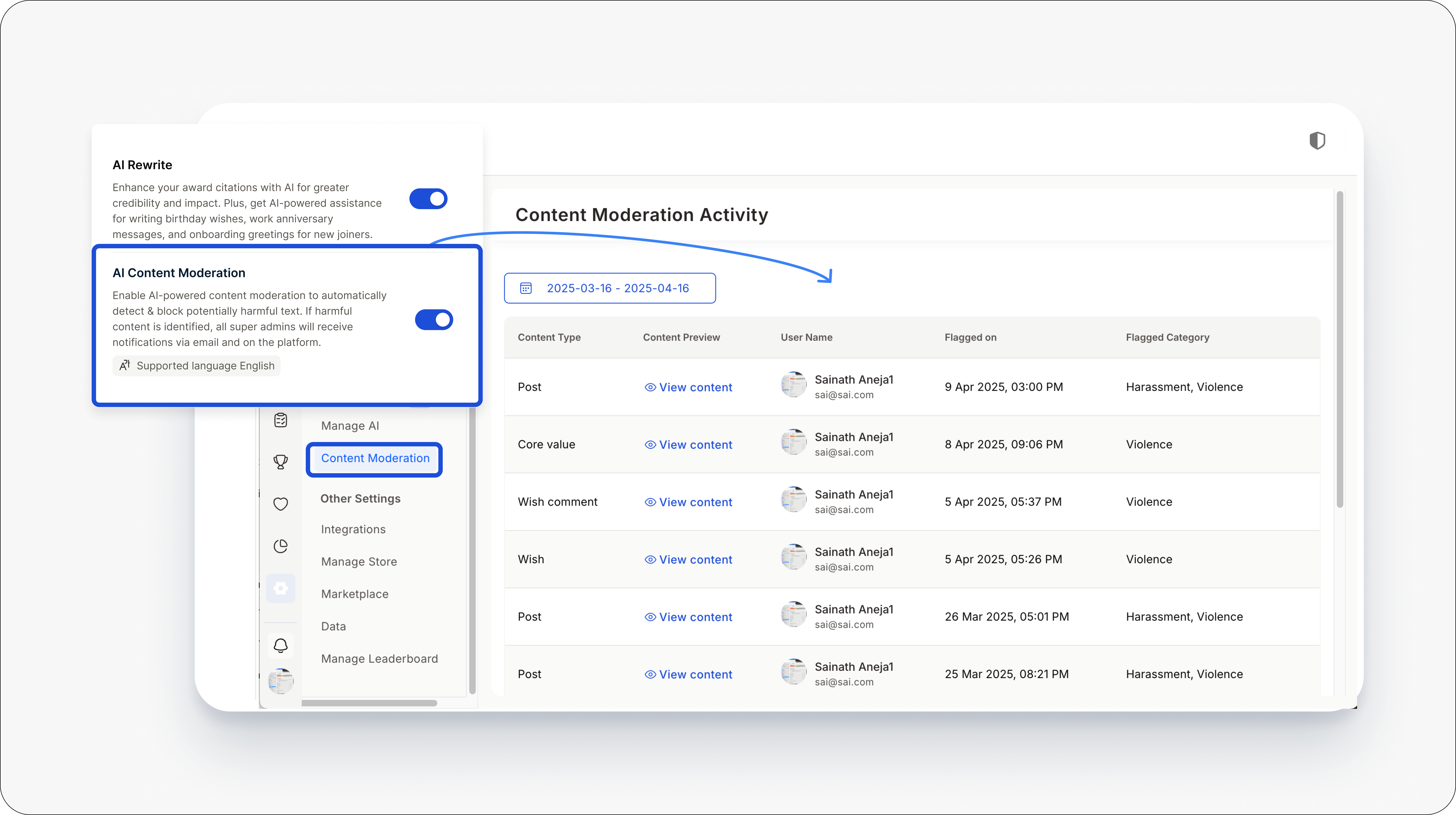Click Harassment, Violence in the 25 Mar row
The image size is (1456, 815).
1184,674
